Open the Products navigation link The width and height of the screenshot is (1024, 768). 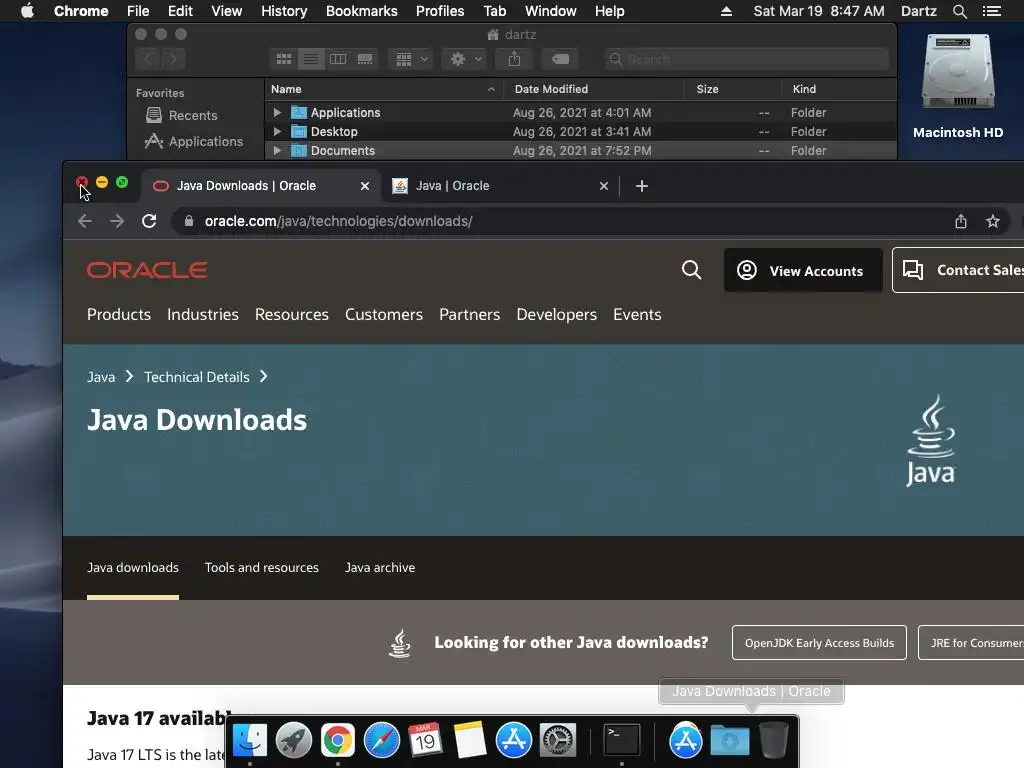coord(119,315)
